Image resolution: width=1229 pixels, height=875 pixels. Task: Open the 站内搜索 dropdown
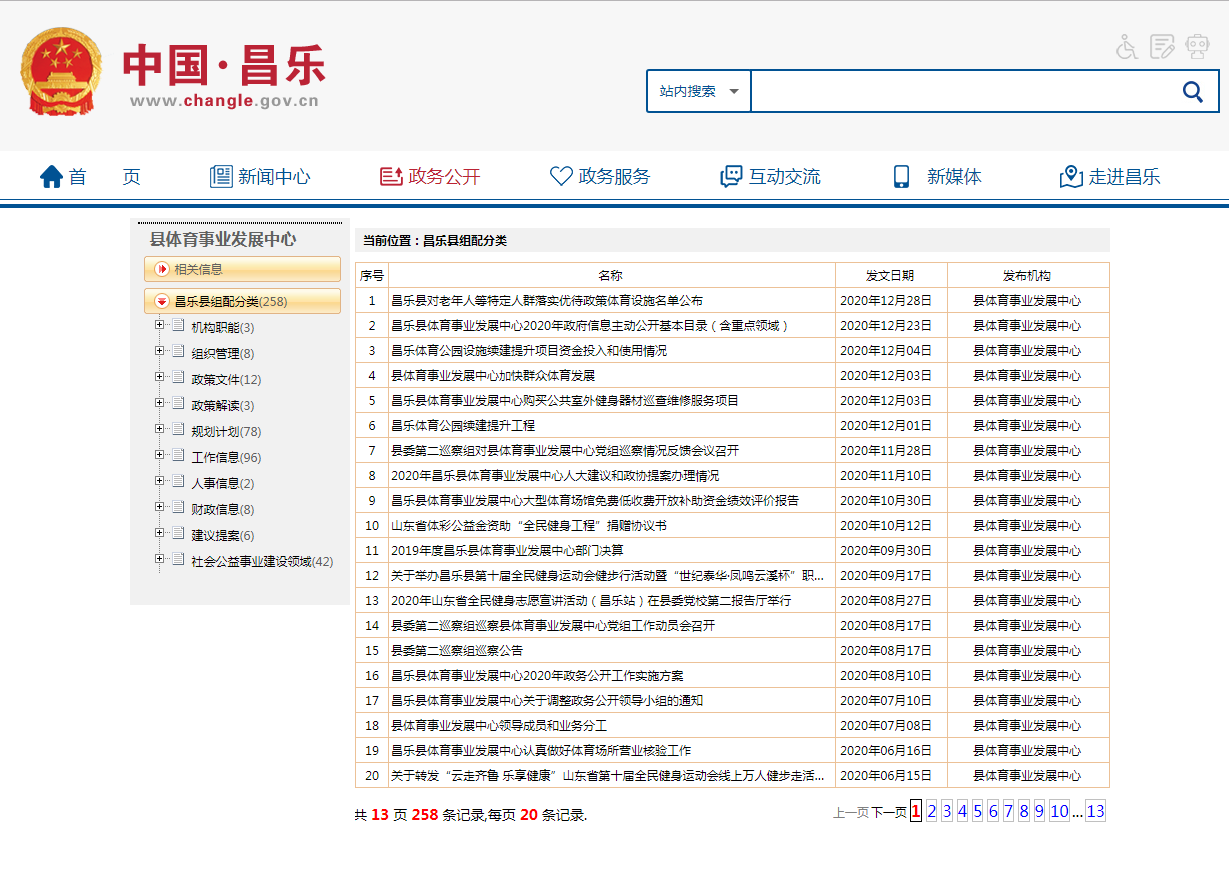(x=699, y=91)
